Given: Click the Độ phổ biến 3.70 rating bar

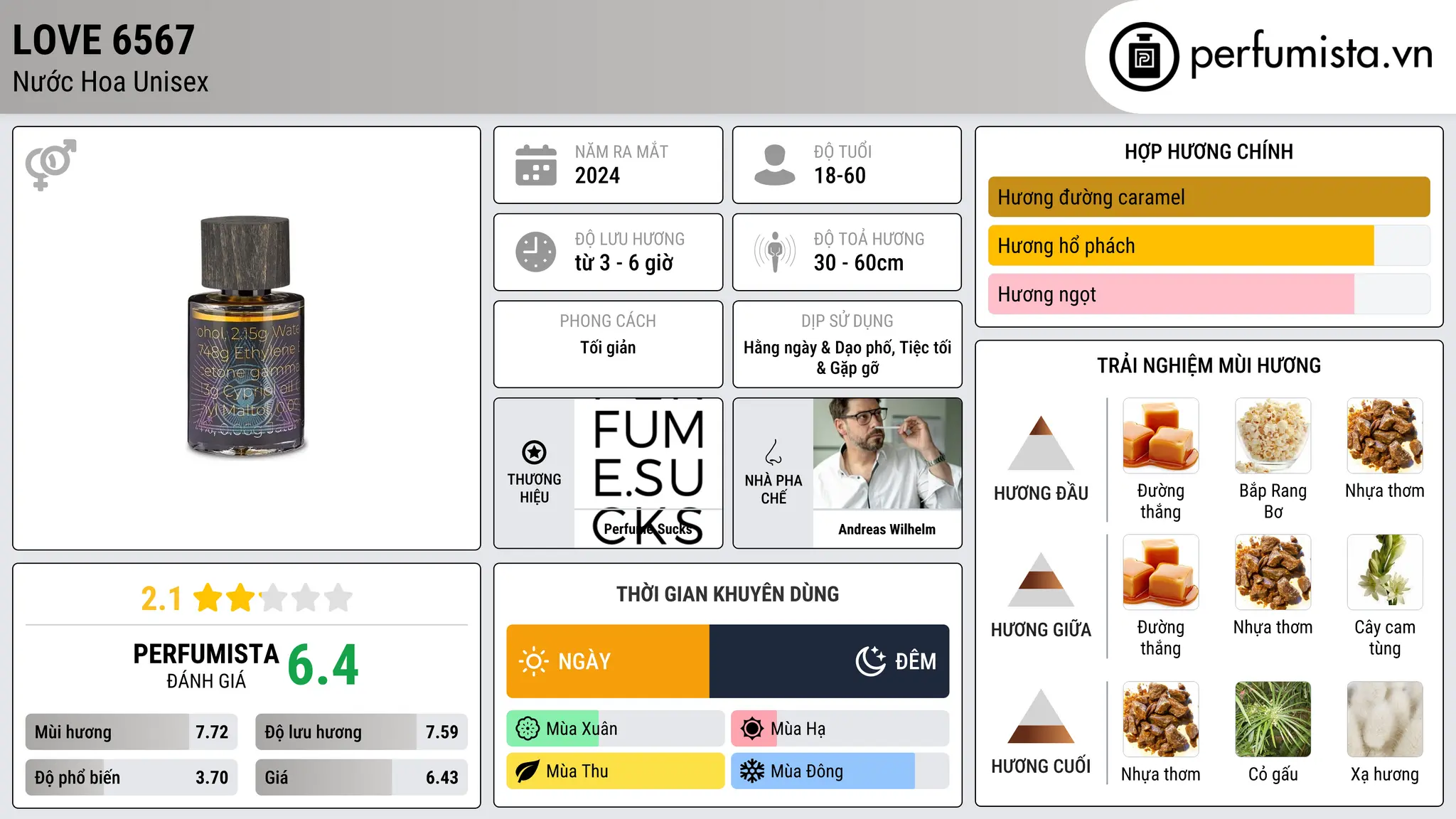Looking at the screenshot, I should 132,777.
